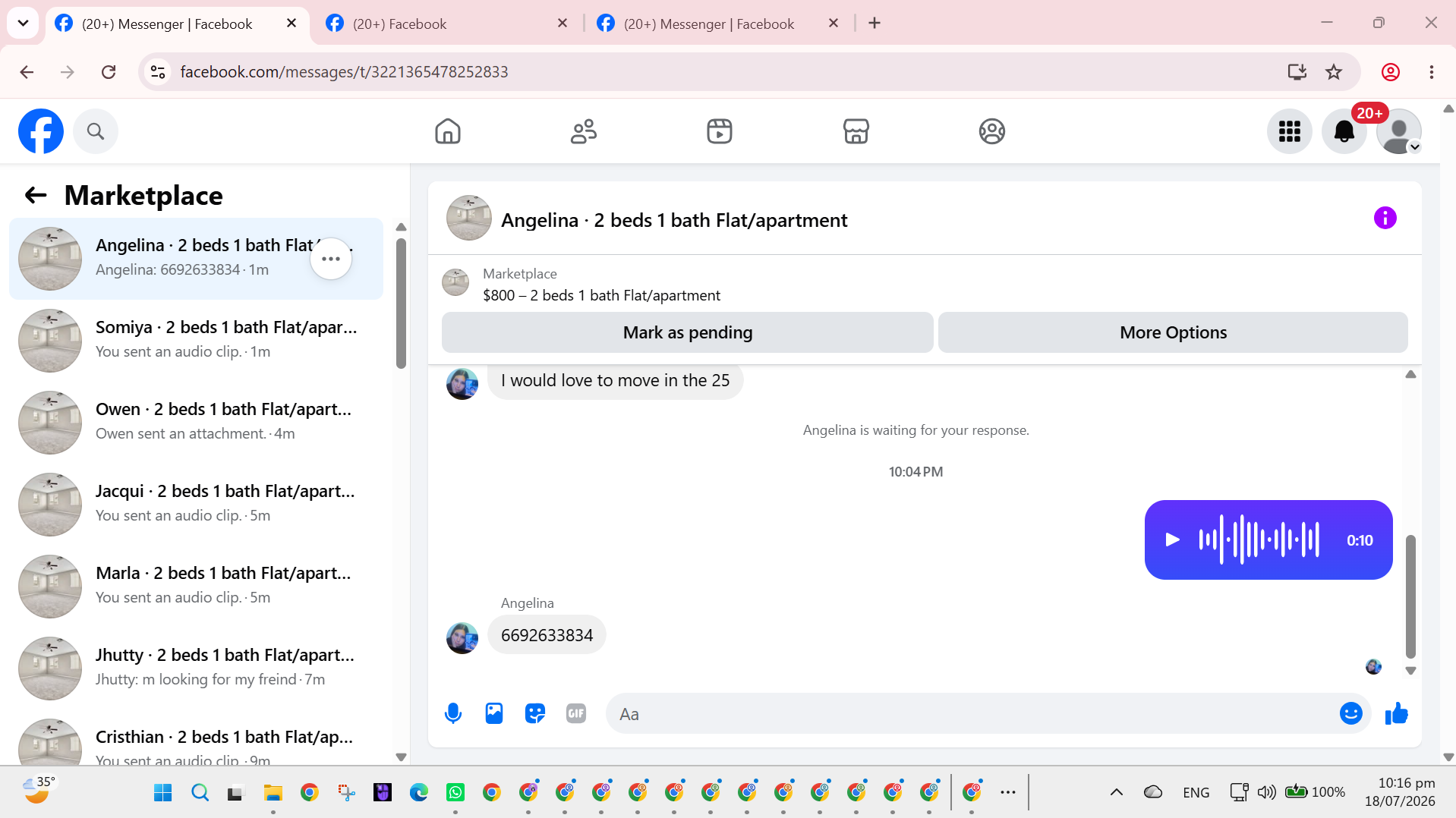This screenshot has width=1456, height=818.
Task: Open WhatsApp from the taskbar
Action: pos(455,793)
